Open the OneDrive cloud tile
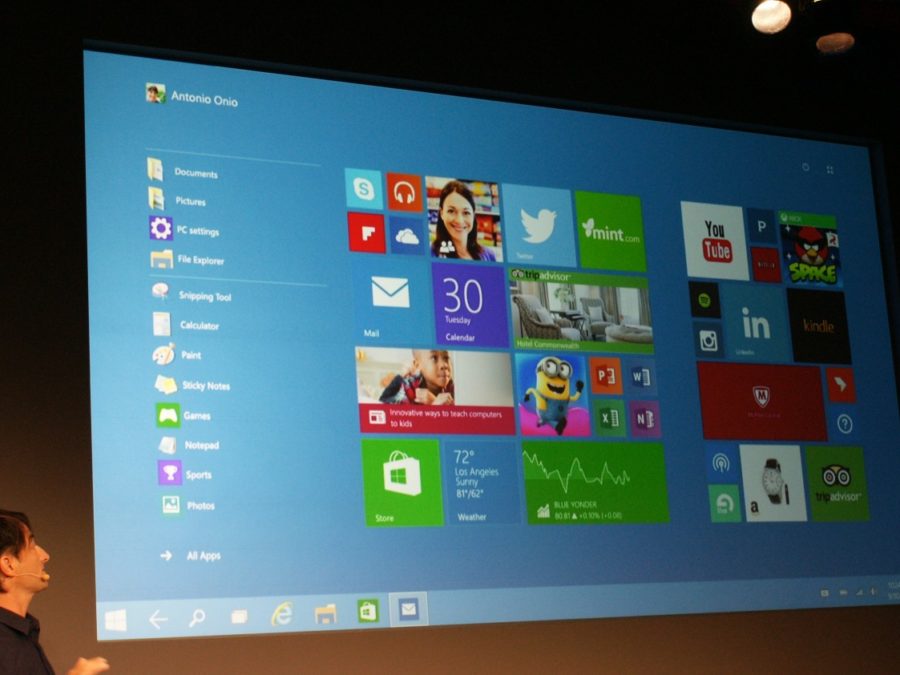The width and height of the screenshot is (900, 675). click(405, 236)
